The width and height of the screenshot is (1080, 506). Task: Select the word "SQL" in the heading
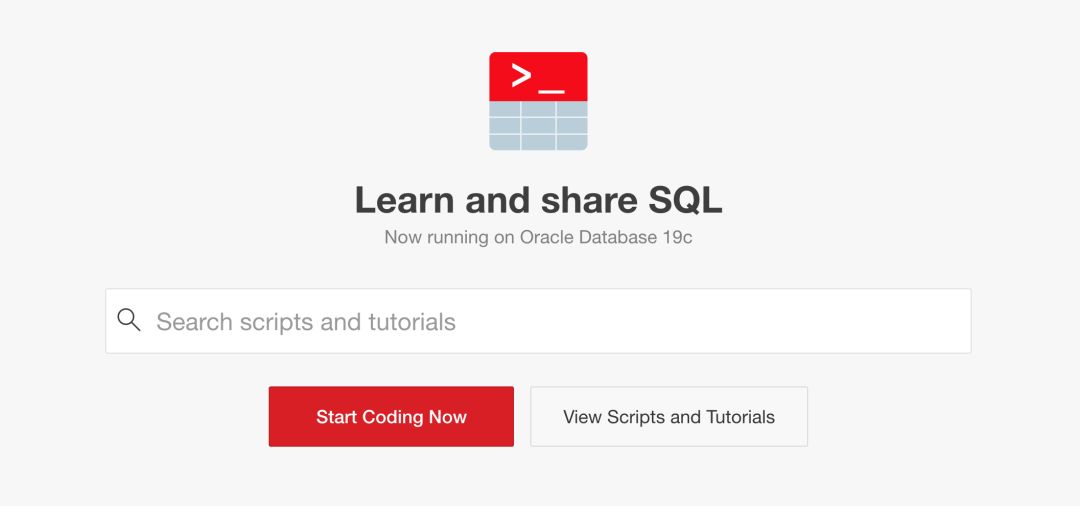pyautogui.click(x=685, y=200)
